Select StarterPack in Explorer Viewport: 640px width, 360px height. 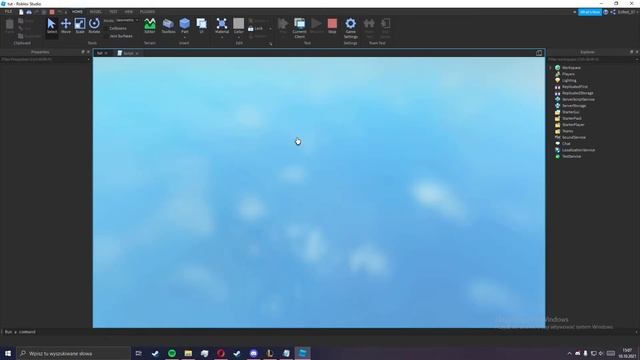point(572,118)
